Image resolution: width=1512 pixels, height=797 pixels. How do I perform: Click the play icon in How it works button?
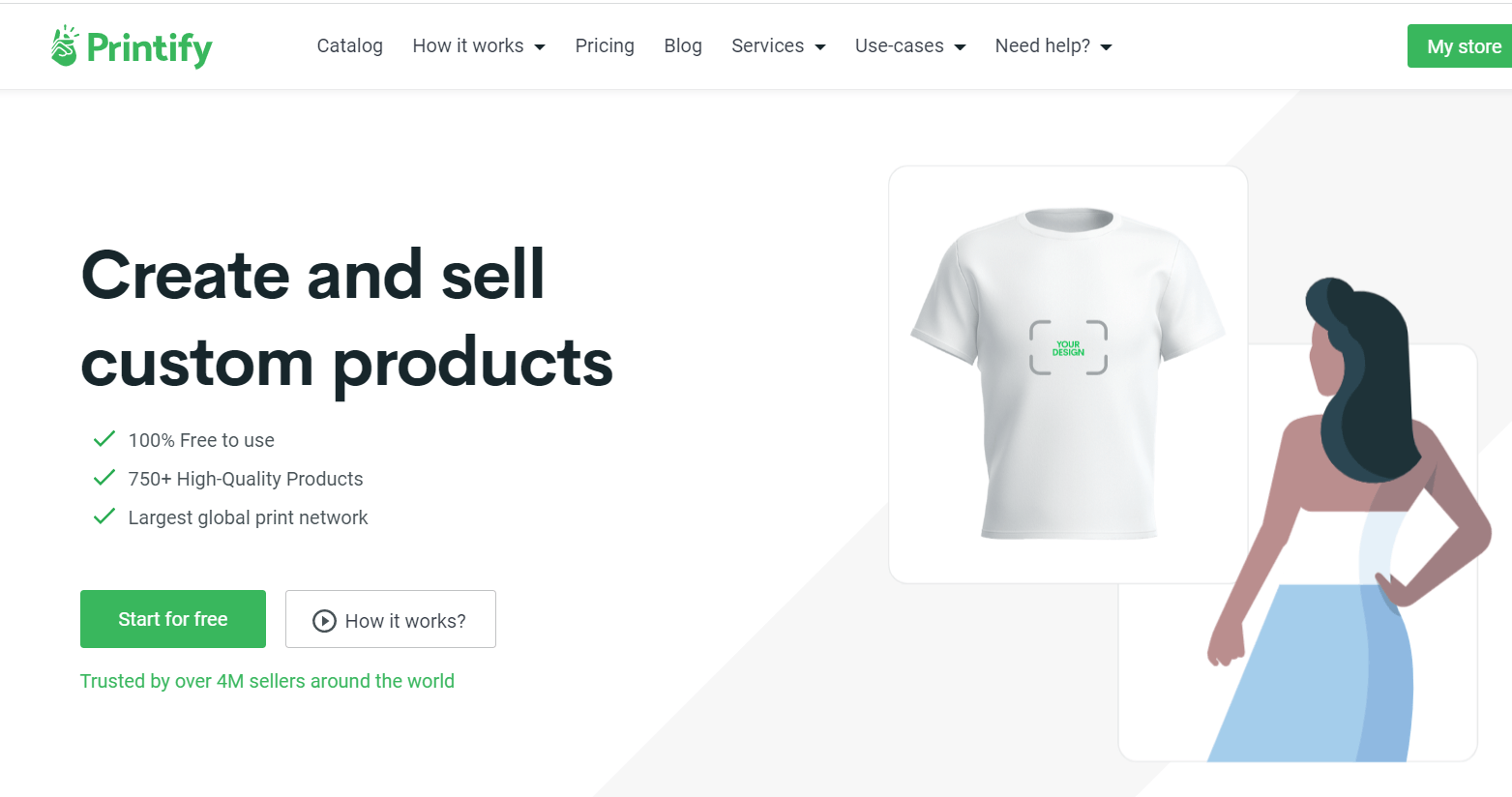click(x=324, y=621)
